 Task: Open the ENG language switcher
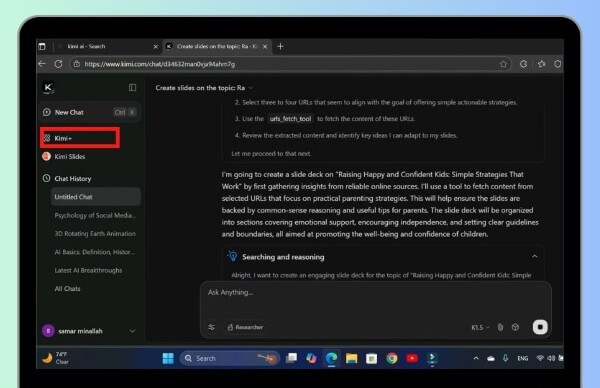523,358
